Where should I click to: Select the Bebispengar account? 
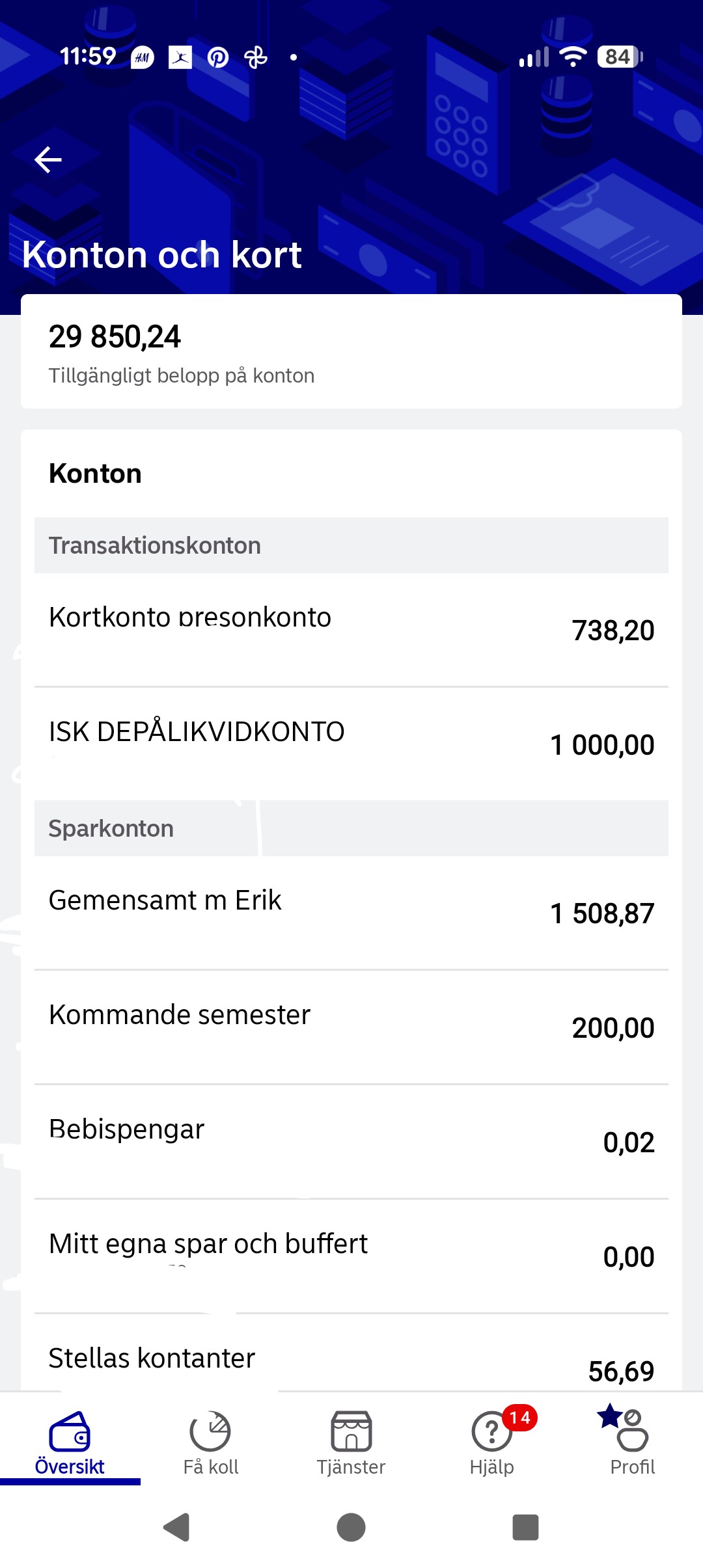[351, 1141]
